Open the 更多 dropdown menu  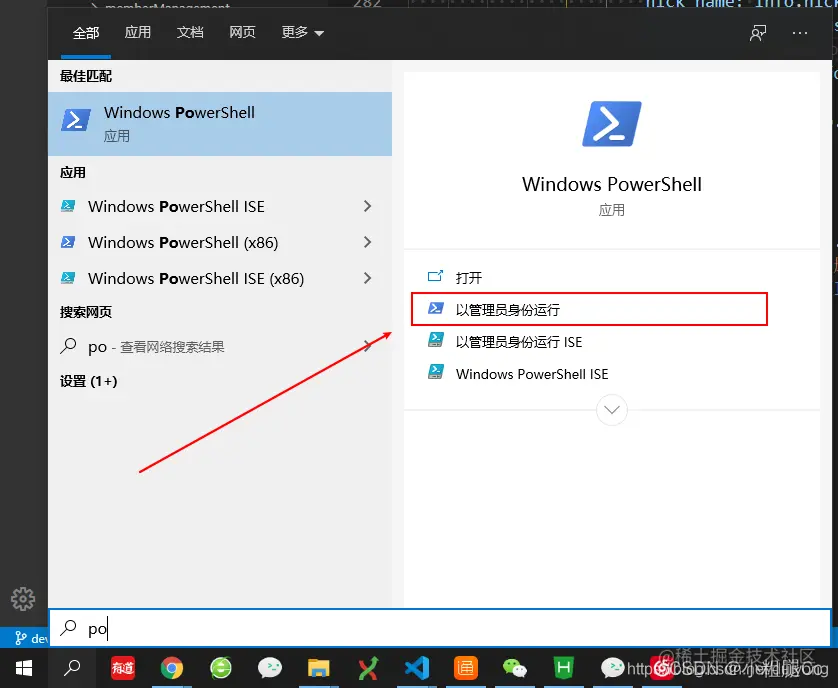click(x=302, y=33)
